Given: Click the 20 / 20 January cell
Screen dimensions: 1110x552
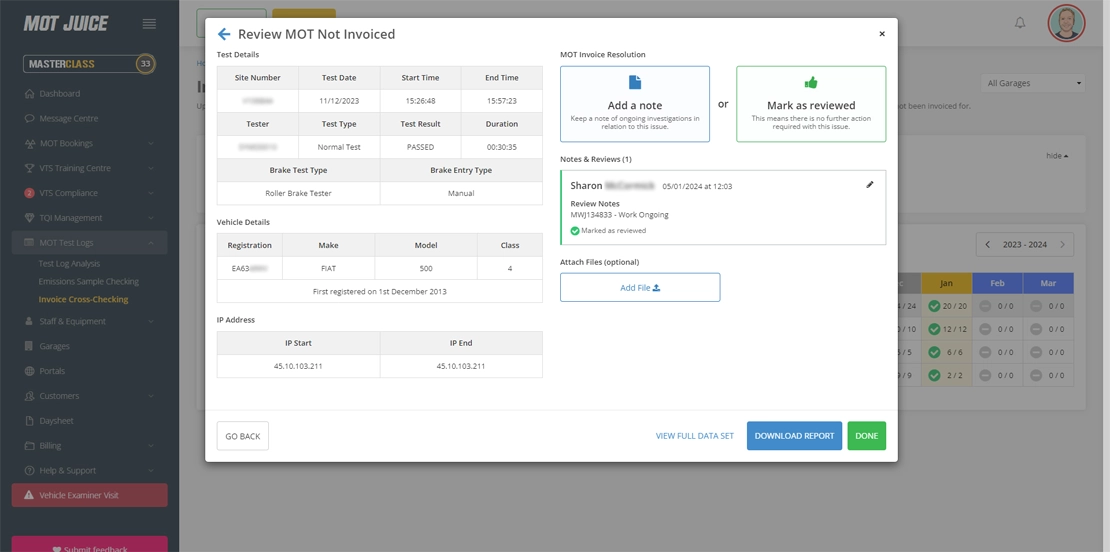Looking at the screenshot, I should (946, 306).
